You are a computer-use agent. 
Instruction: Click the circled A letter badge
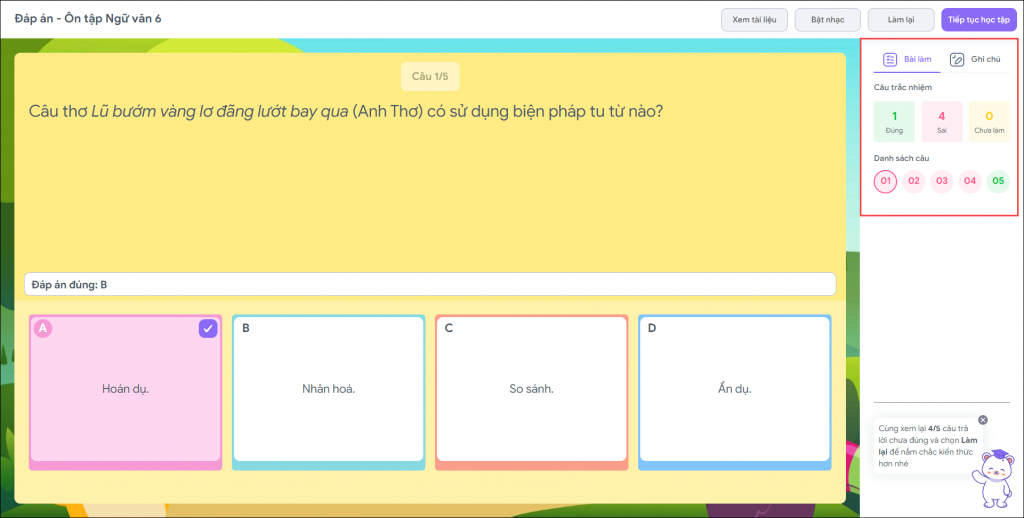click(x=43, y=329)
